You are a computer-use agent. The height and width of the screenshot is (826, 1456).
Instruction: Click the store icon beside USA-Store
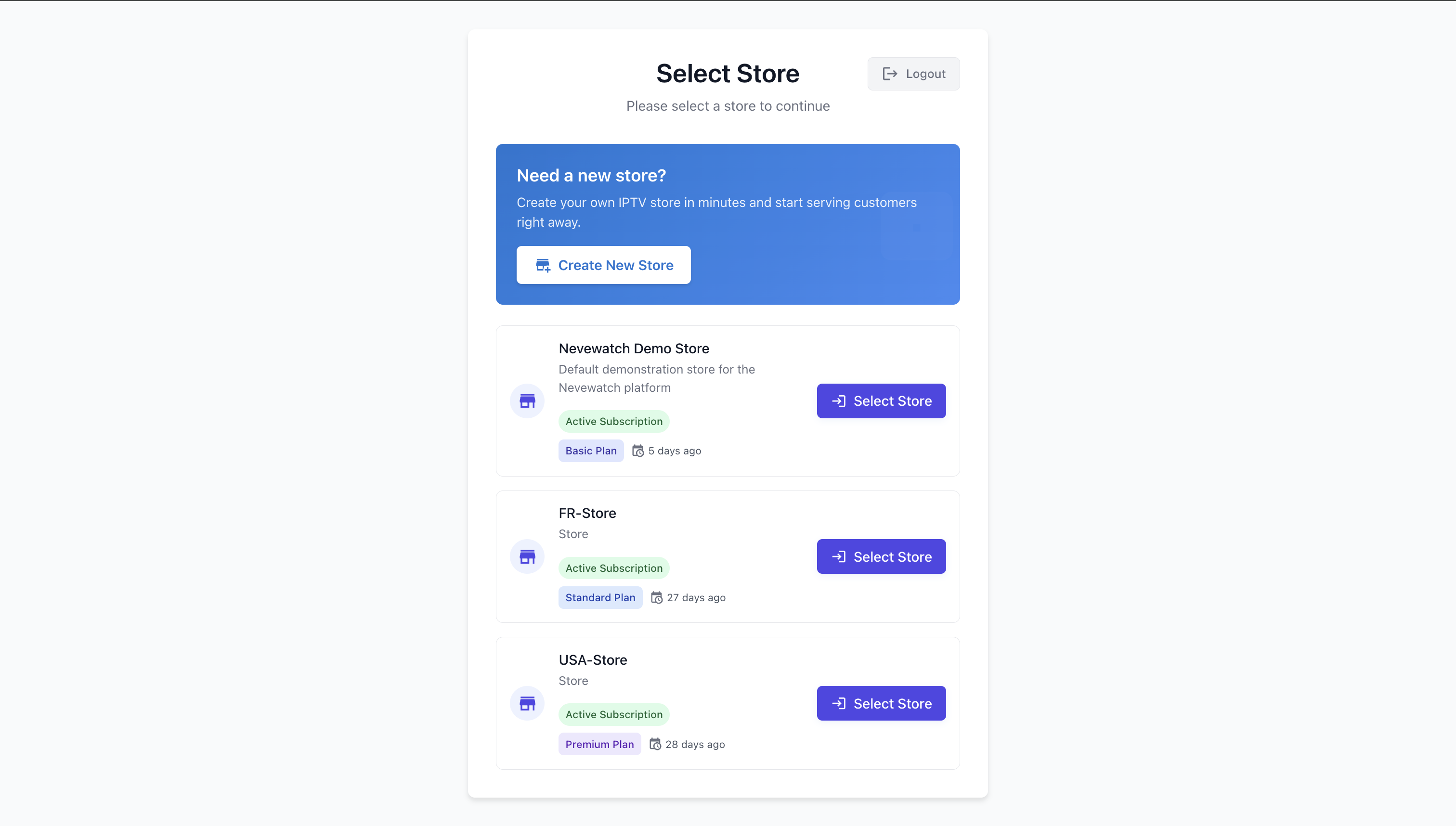point(527,703)
